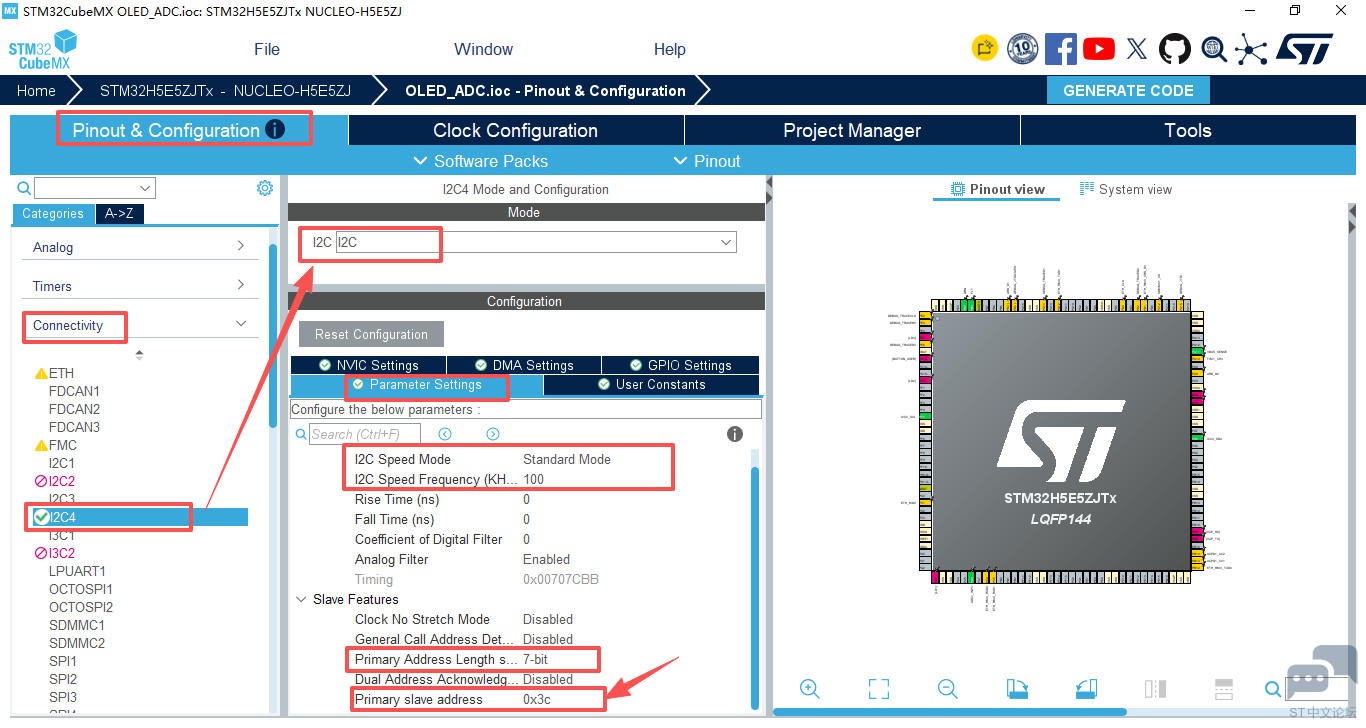Open the Software Packs dropdown
Viewport: 1366px width, 728px height.
(480, 161)
